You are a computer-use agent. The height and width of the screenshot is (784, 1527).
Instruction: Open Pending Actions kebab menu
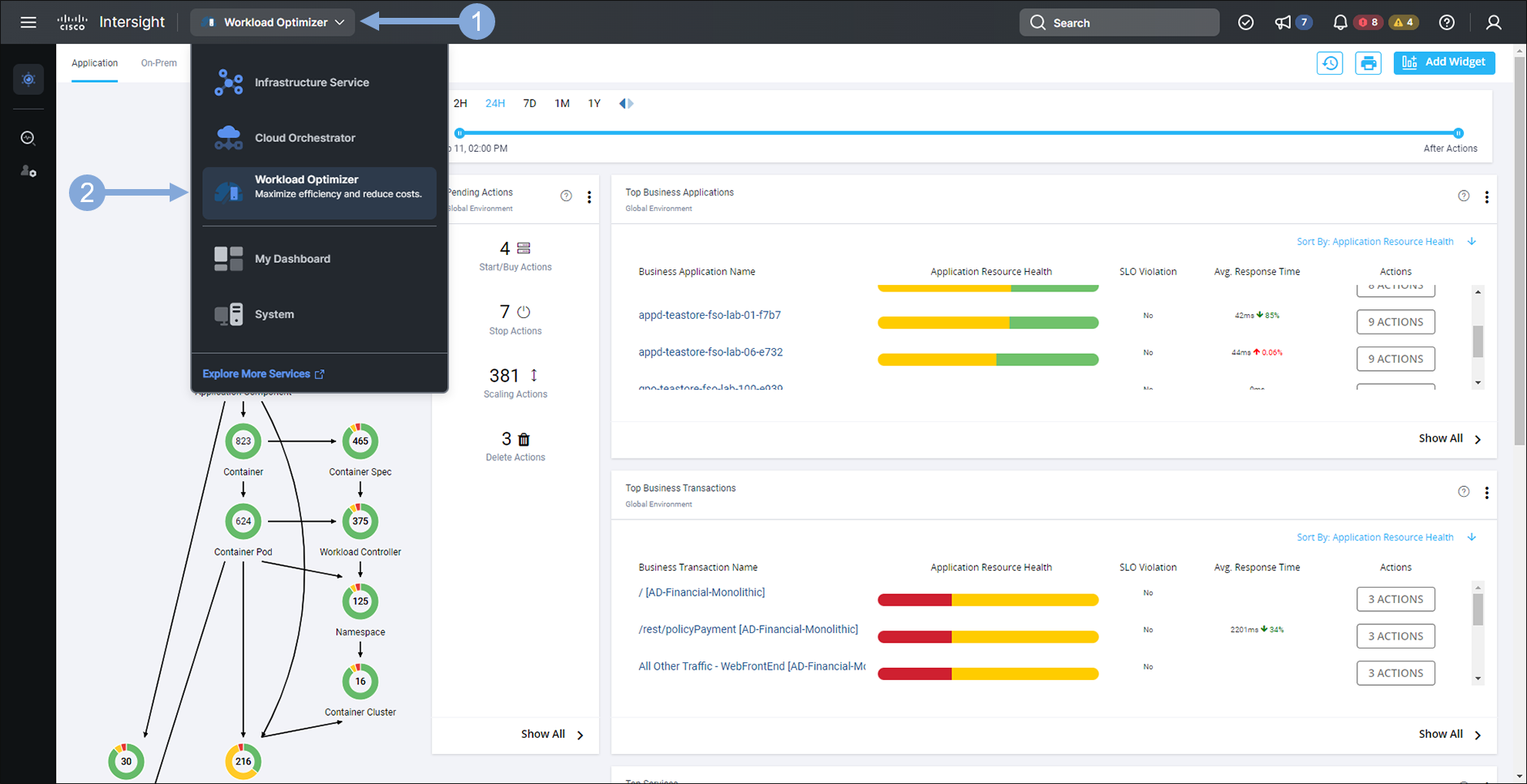(x=589, y=197)
